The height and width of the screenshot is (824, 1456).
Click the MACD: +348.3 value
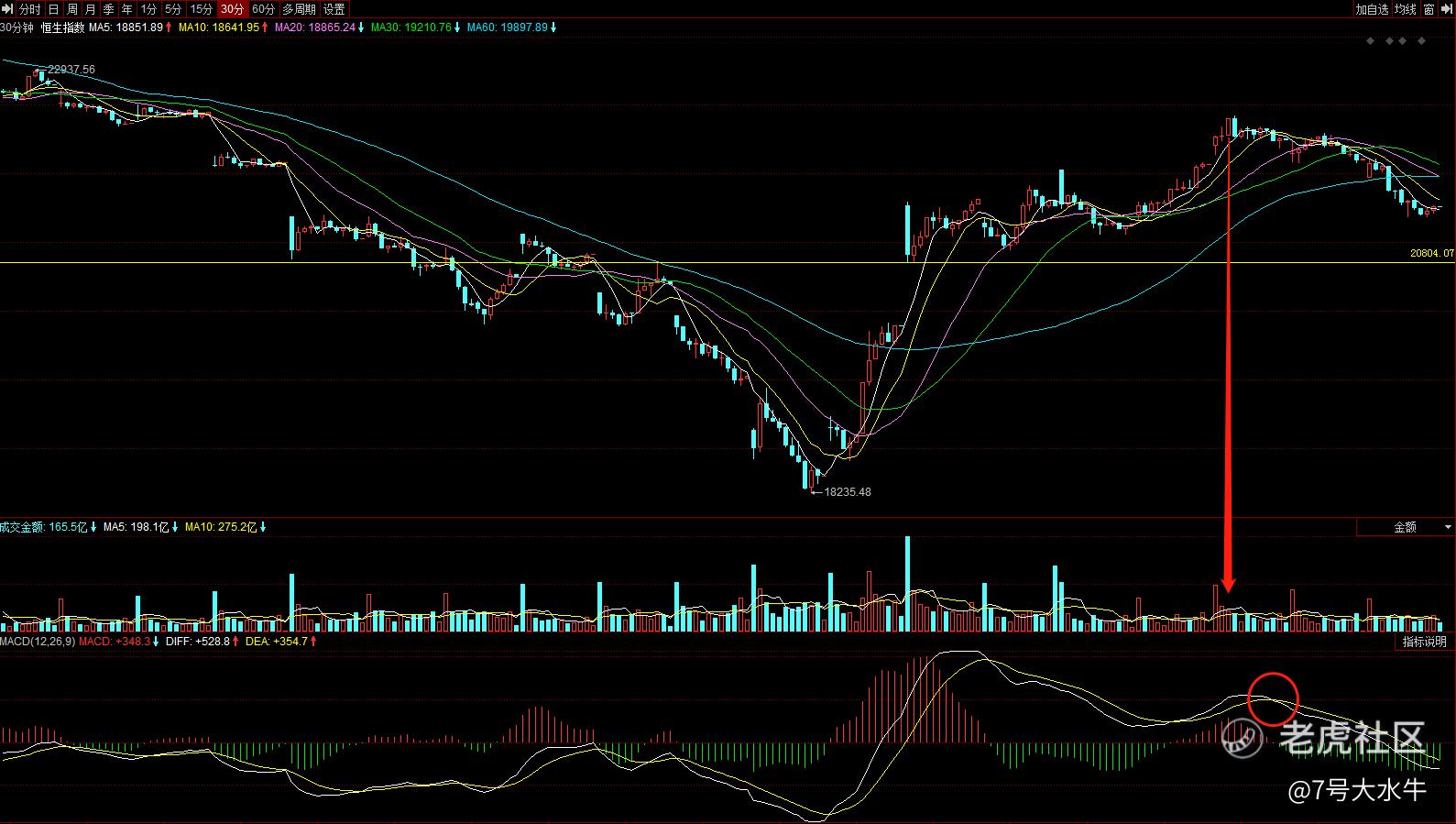[x=115, y=642]
